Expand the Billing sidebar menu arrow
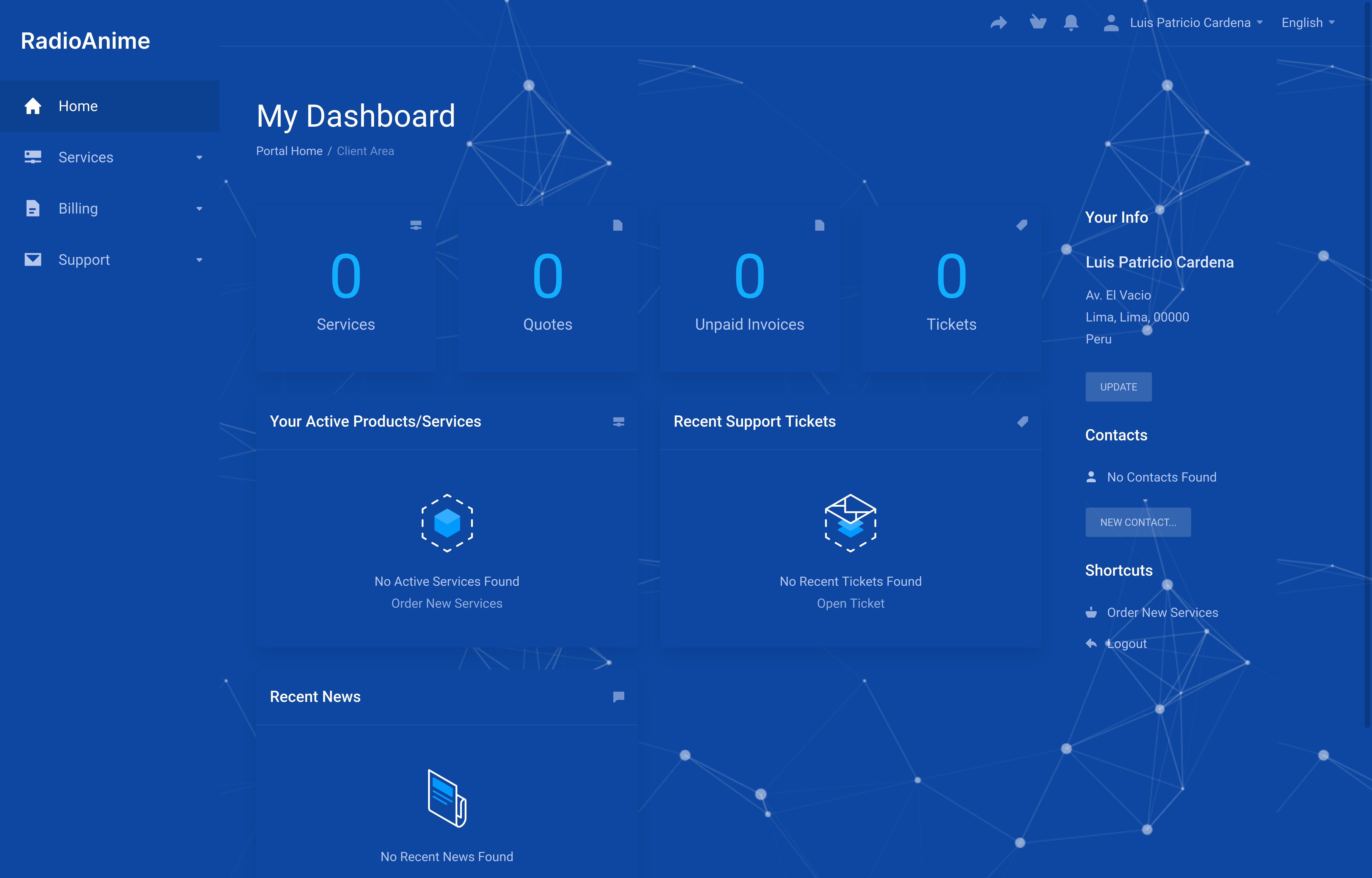Viewport: 1372px width, 878px height. (199, 209)
